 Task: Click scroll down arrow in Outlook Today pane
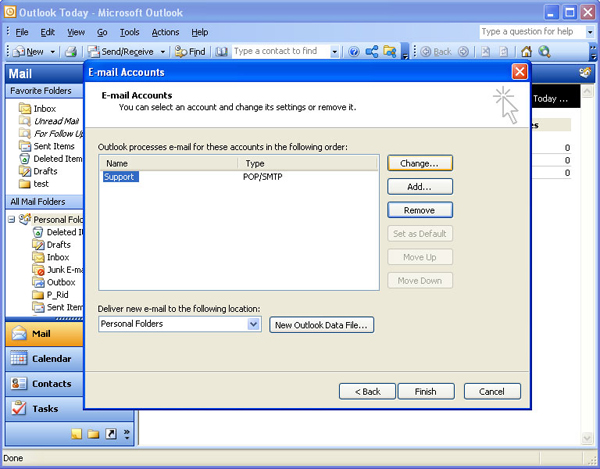587,438
